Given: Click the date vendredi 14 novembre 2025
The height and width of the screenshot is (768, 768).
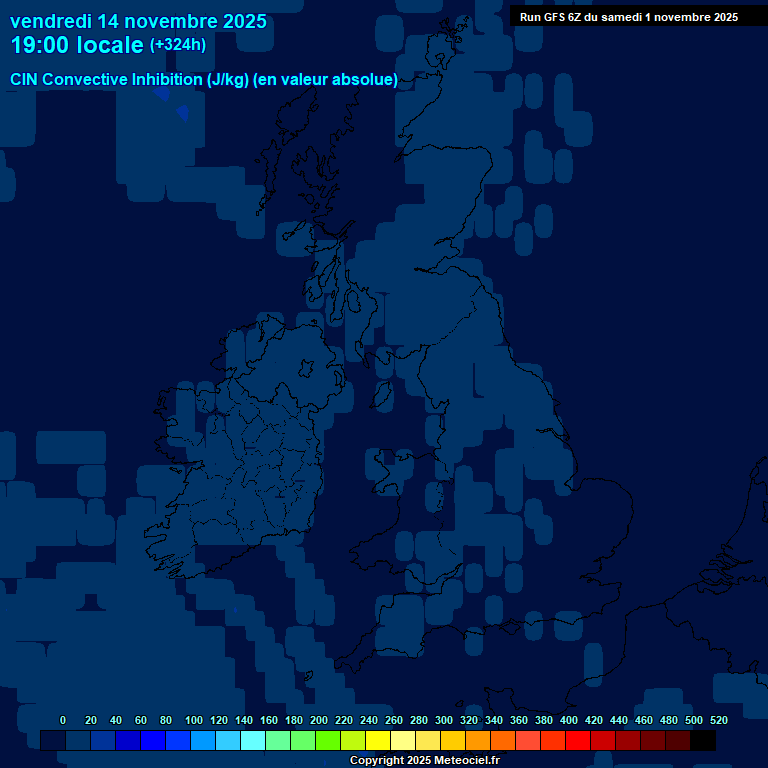Looking at the screenshot, I should pyautogui.click(x=138, y=21).
